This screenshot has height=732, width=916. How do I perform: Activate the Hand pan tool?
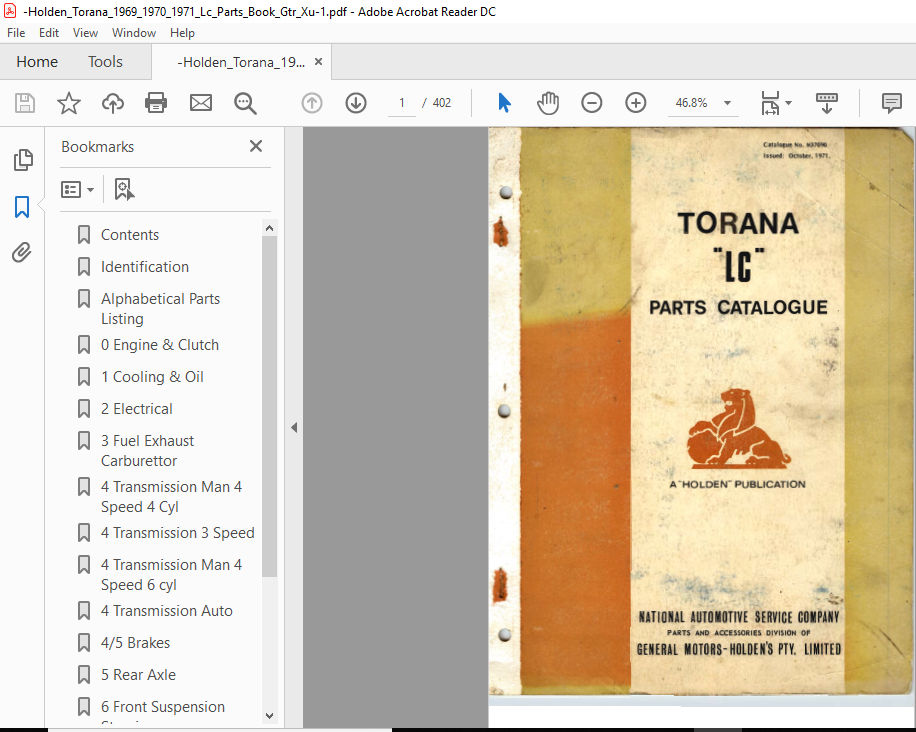[548, 103]
